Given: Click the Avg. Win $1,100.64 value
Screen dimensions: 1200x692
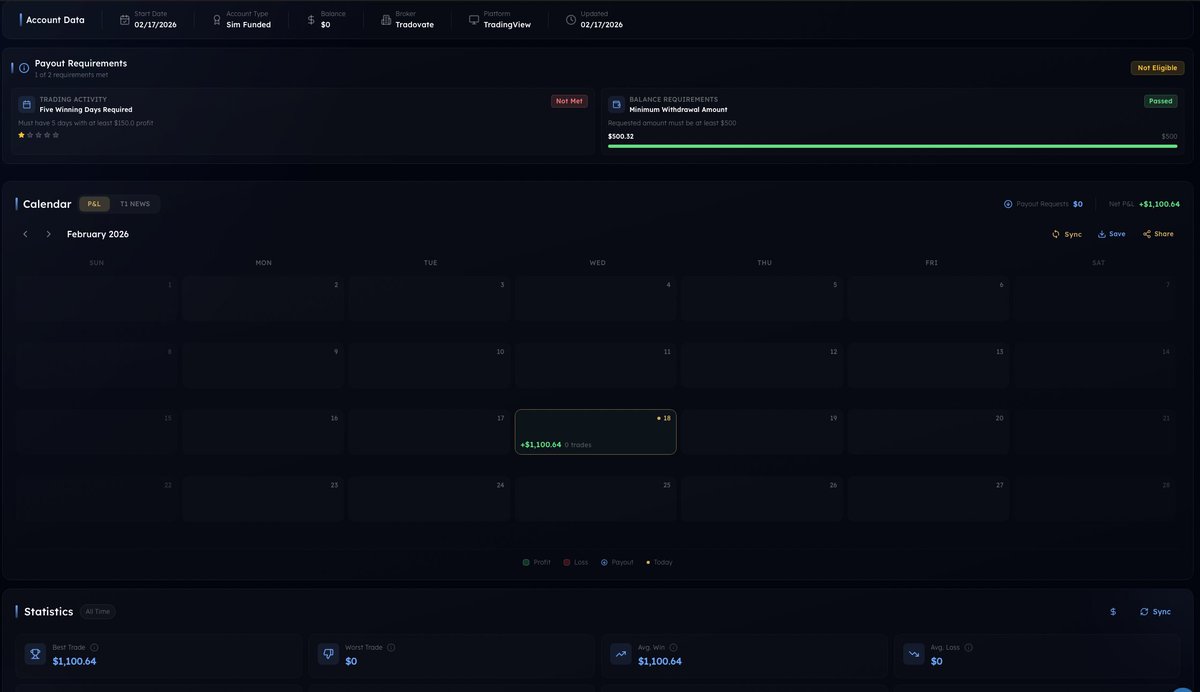Looking at the screenshot, I should pos(660,661).
